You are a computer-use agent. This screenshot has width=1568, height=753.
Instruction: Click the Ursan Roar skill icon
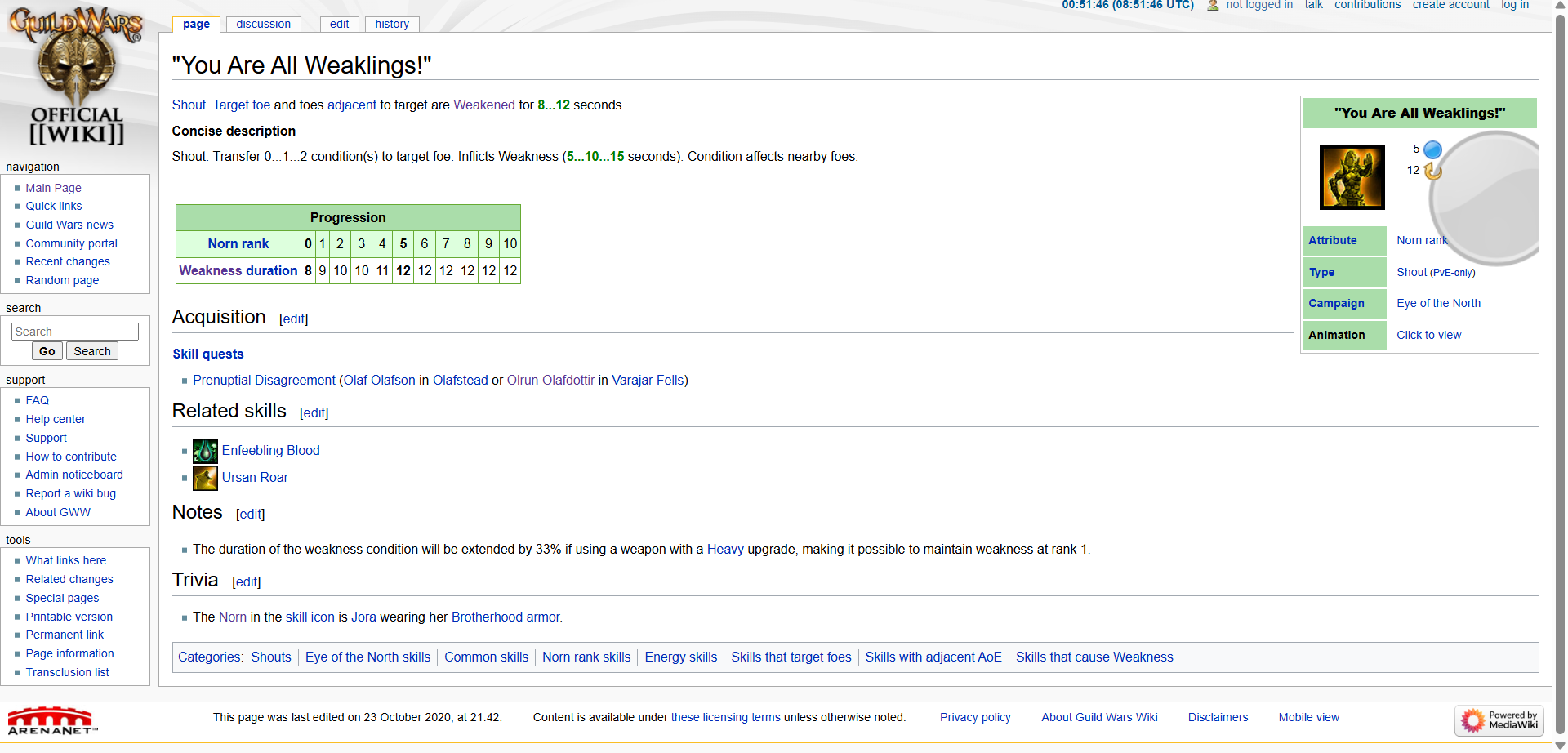[205, 478]
